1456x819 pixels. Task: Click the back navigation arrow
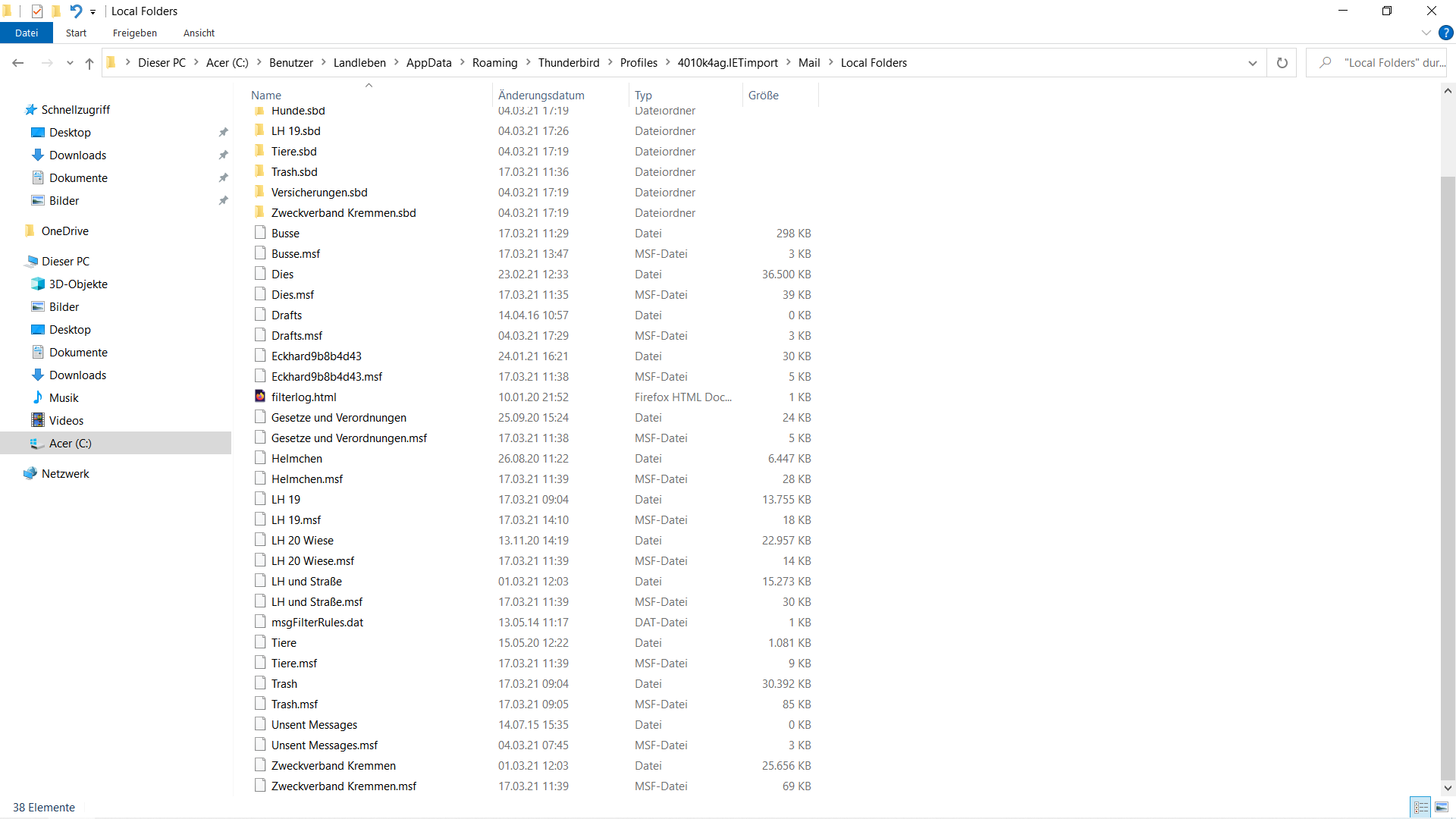(18, 63)
